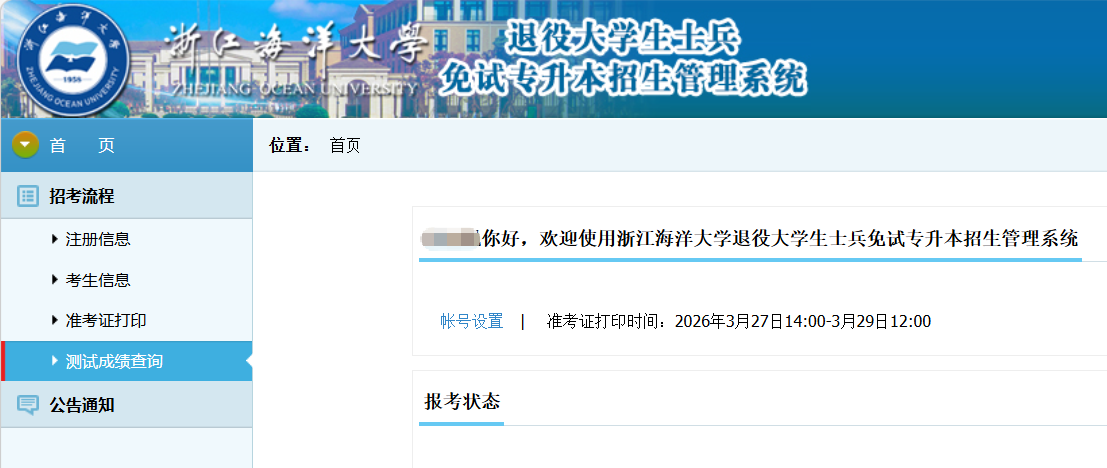
Task: Click the green circular arrow icon beside 首页
Action: coord(26,145)
